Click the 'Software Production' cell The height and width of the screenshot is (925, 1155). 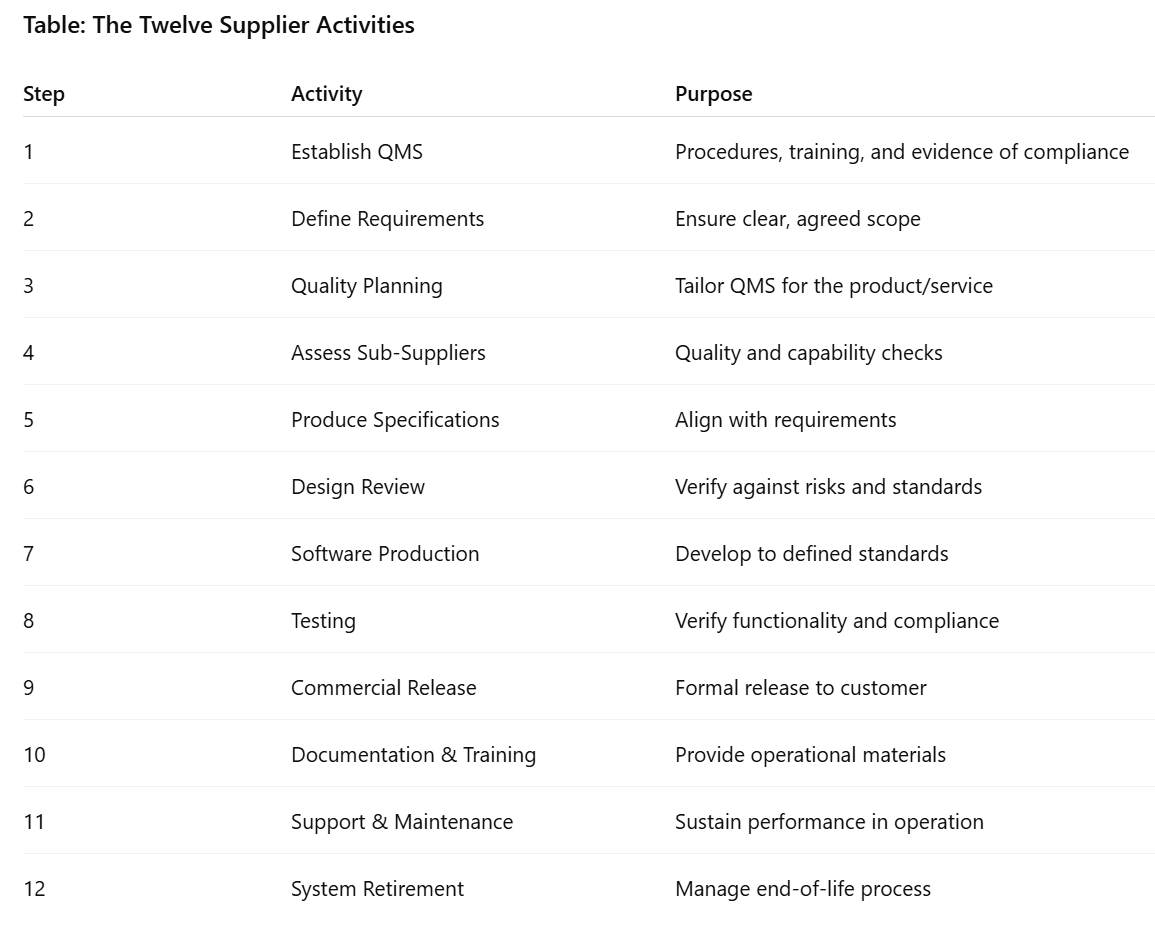click(x=385, y=554)
